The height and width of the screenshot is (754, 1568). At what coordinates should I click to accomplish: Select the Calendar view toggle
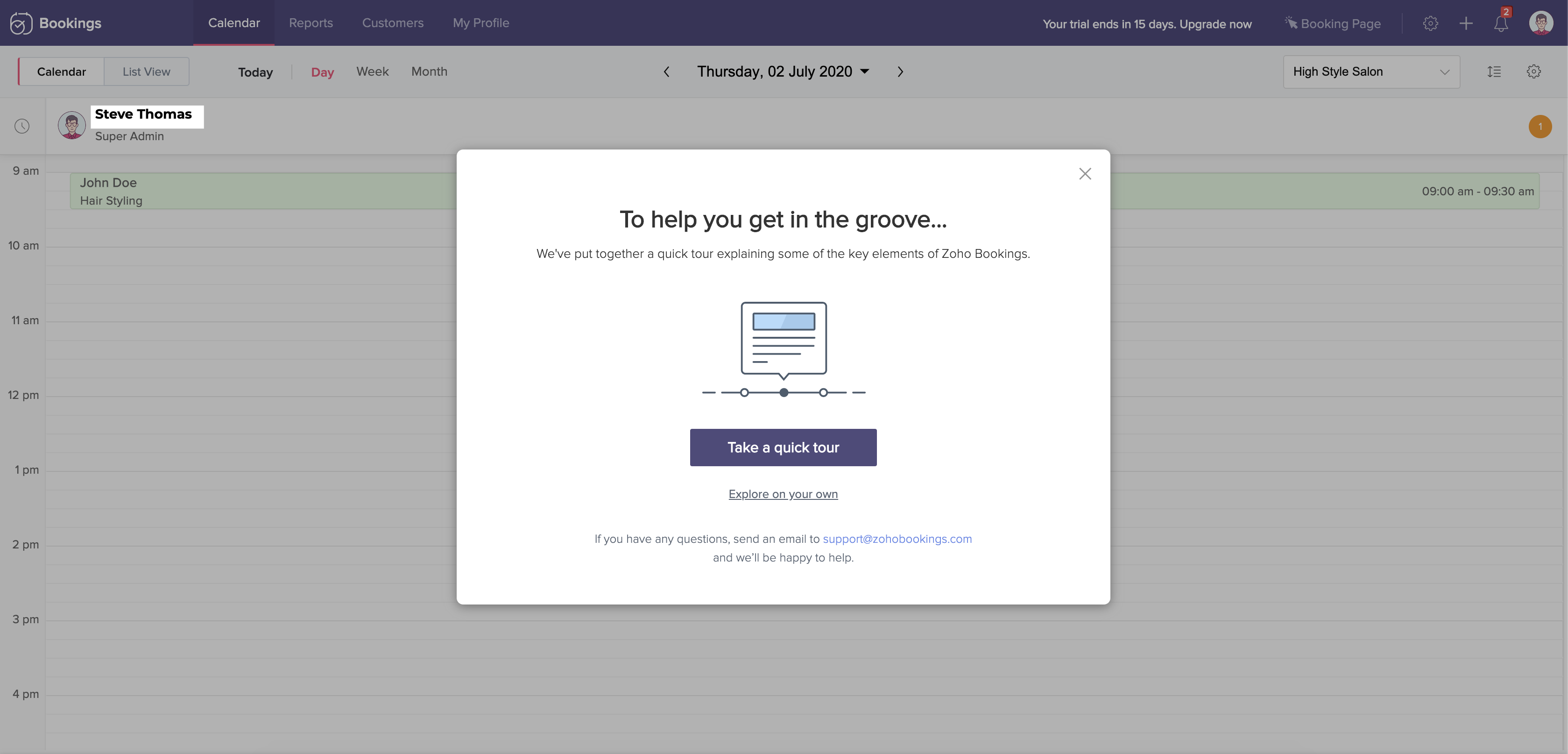point(62,72)
